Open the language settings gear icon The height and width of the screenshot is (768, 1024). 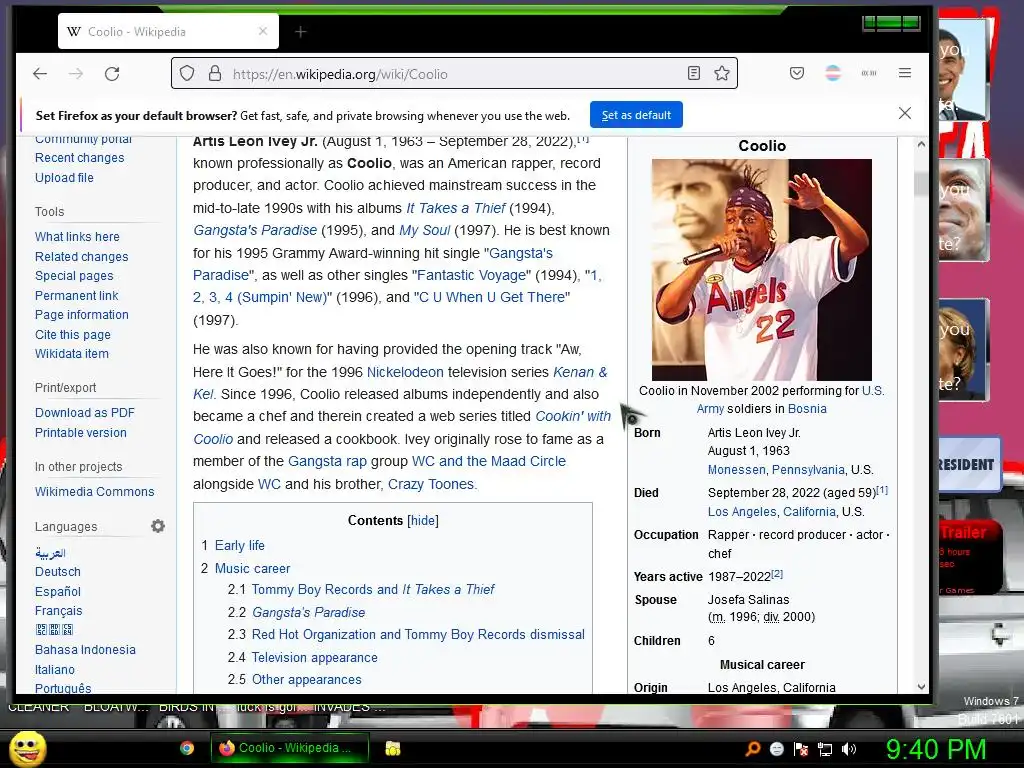coord(158,526)
